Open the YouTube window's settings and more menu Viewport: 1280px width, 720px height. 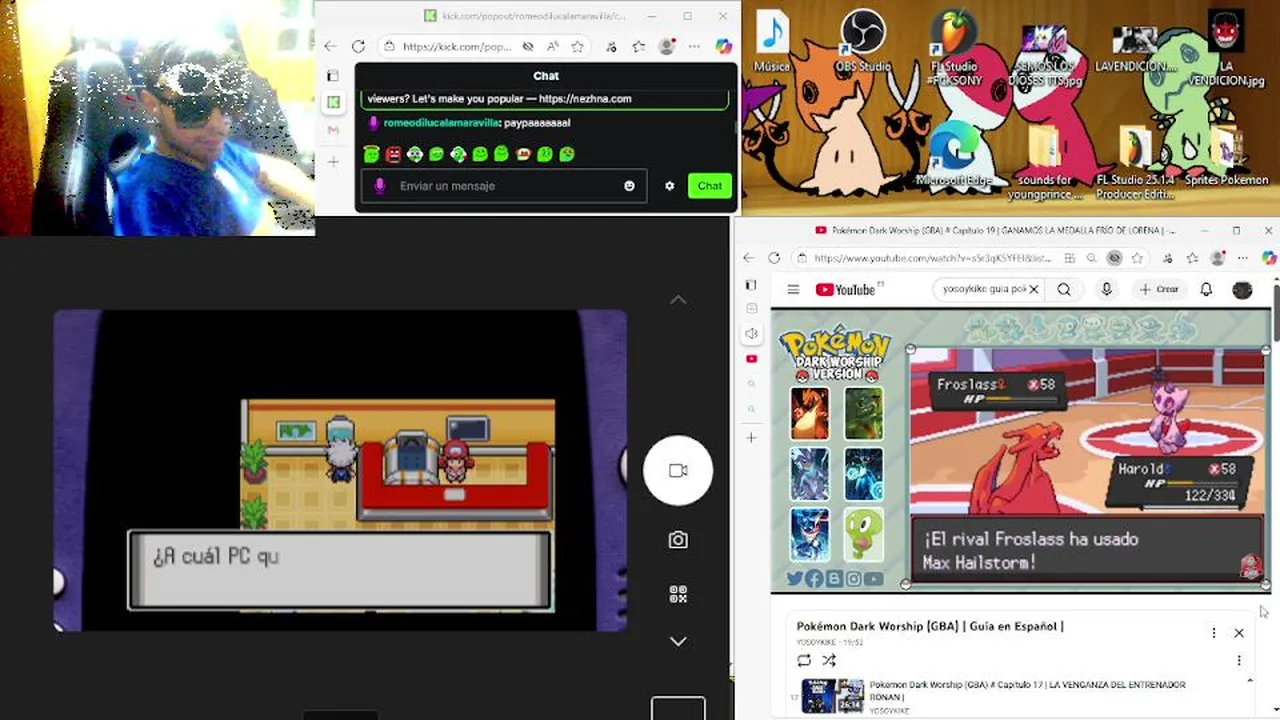[1241, 258]
